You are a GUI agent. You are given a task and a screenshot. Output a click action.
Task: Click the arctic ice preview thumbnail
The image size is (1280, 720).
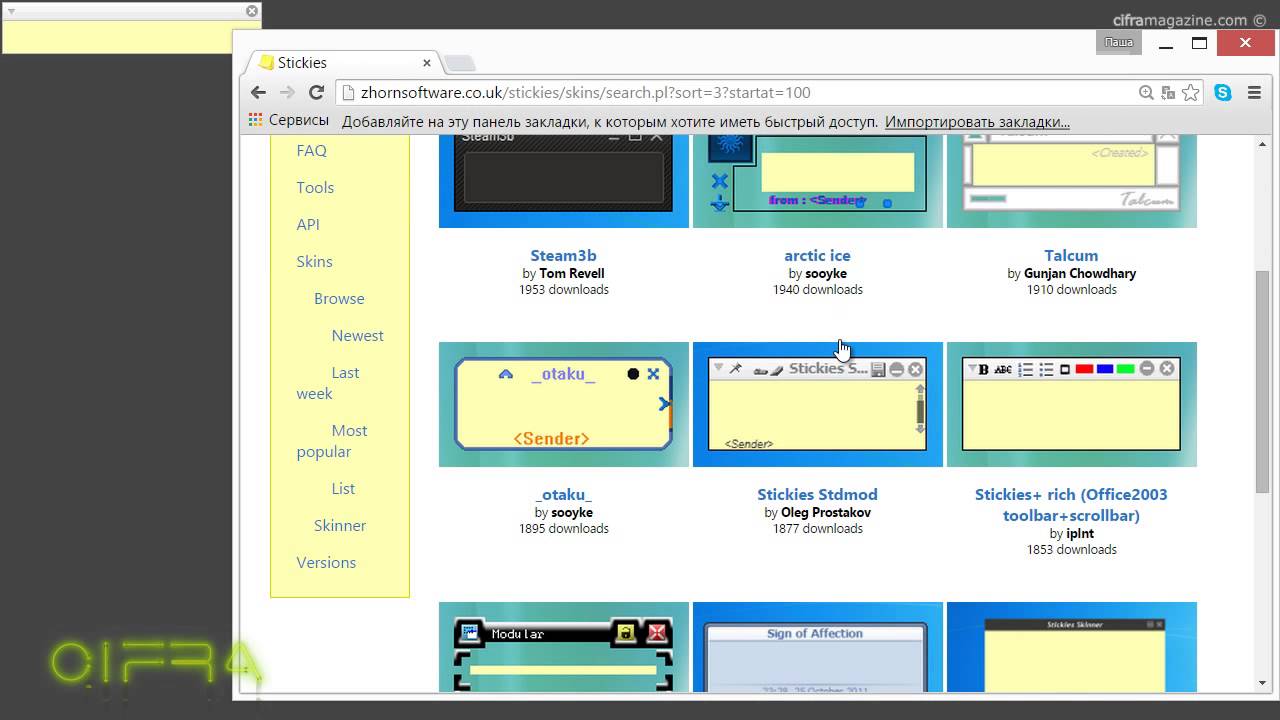pos(818,181)
